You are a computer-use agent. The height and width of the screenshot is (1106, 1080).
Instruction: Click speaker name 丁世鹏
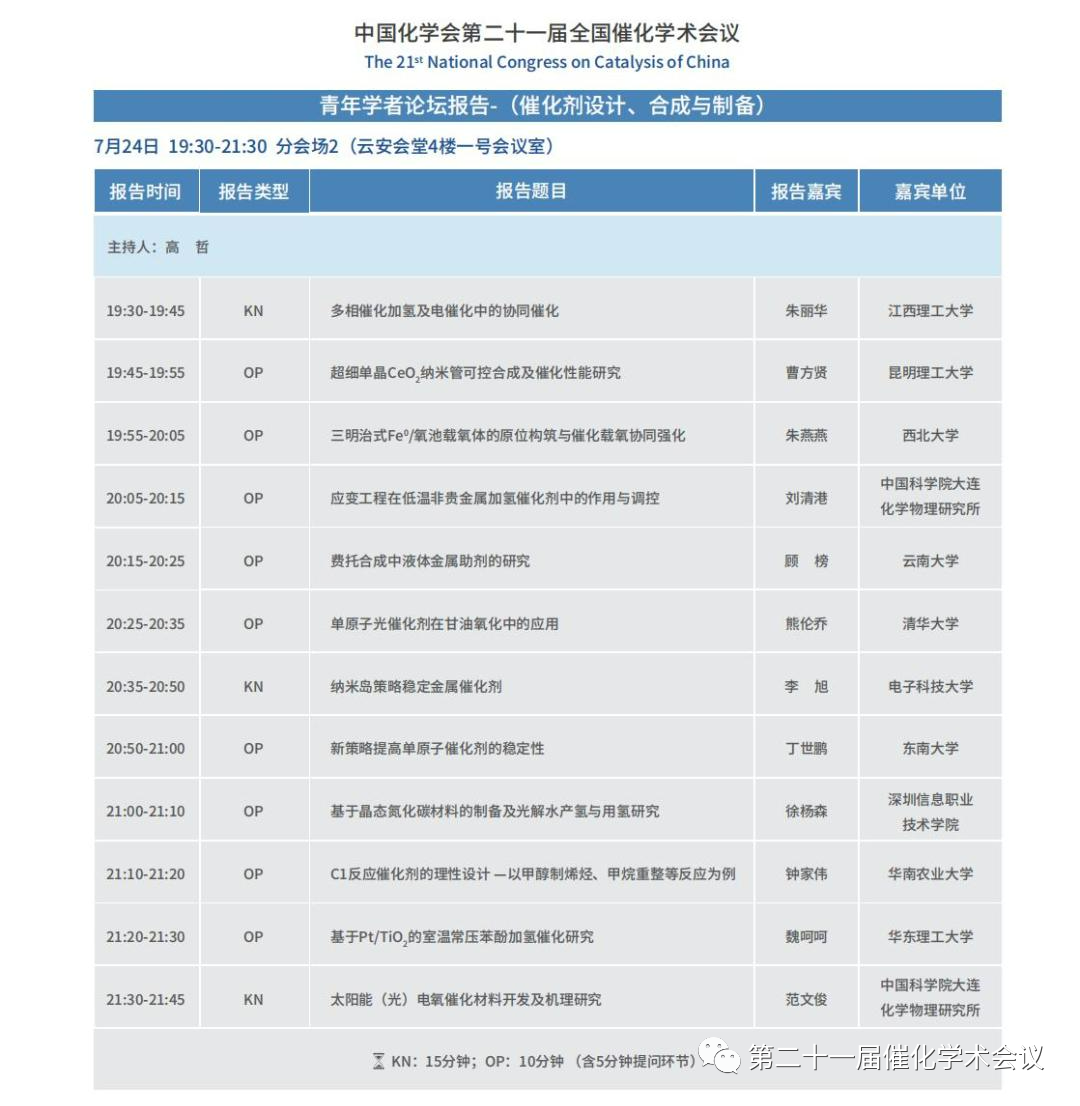click(x=806, y=749)
